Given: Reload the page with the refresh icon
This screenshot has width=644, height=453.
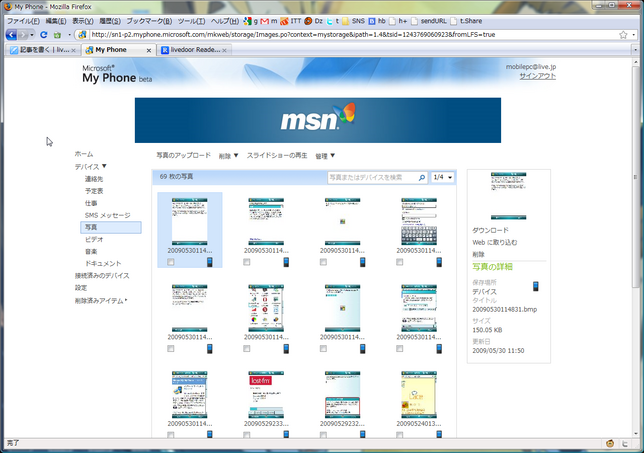Looking at the screenshot, I should coord(44,35).
